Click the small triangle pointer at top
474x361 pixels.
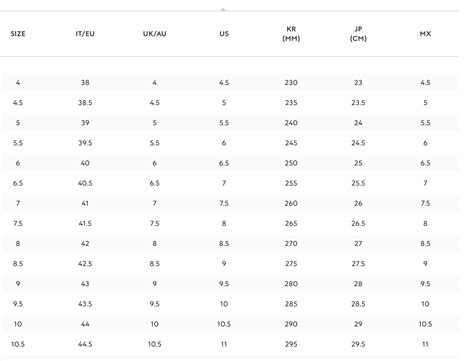223,10
